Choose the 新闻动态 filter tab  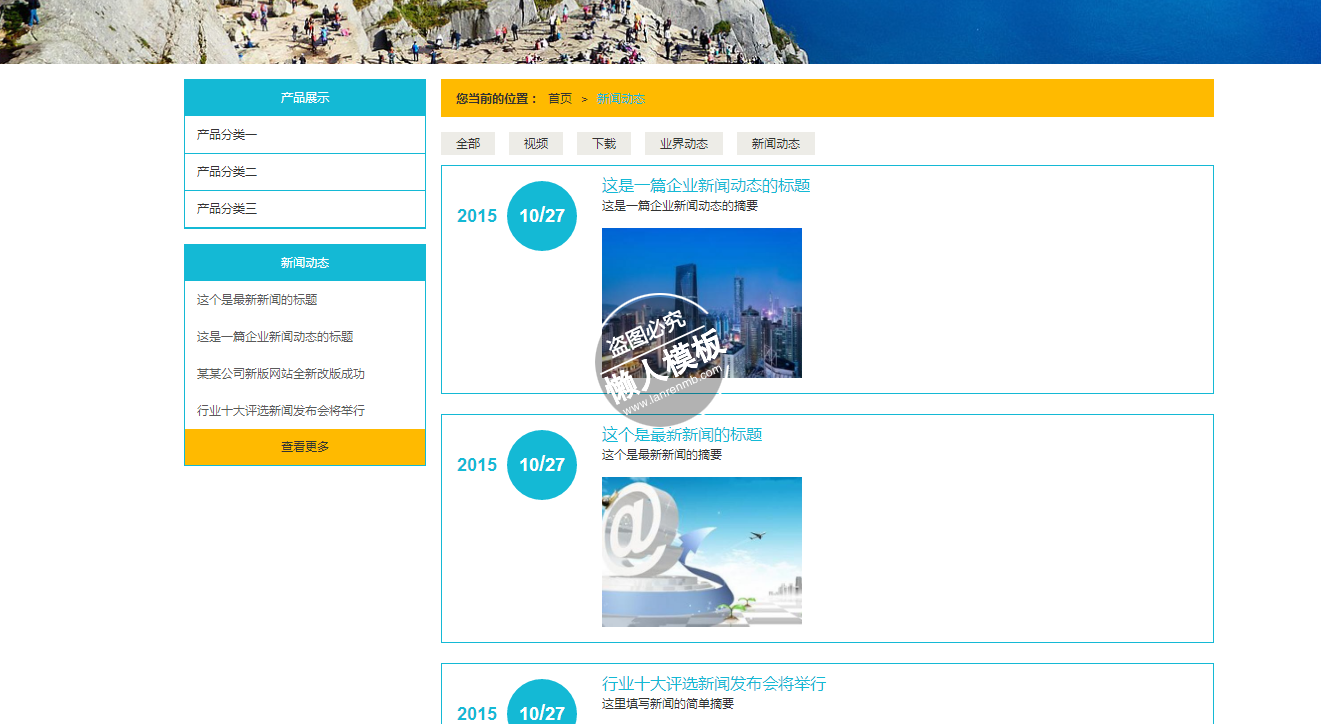(x=776, y=144)
